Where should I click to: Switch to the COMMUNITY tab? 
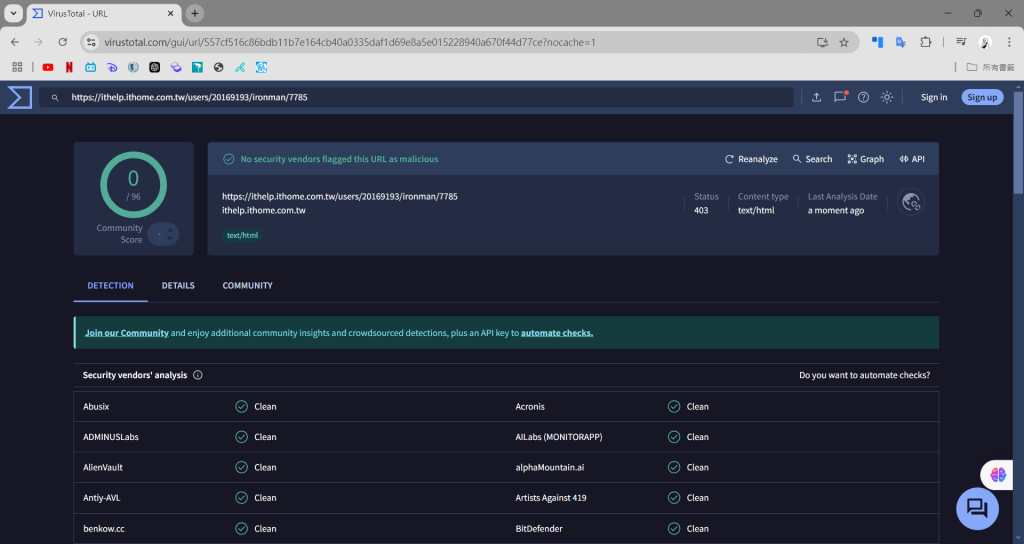tap(248, 285)
